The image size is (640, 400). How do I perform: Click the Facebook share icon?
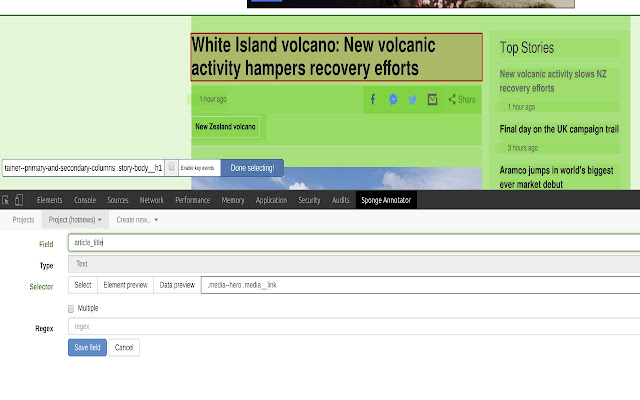tap(373, 99)
